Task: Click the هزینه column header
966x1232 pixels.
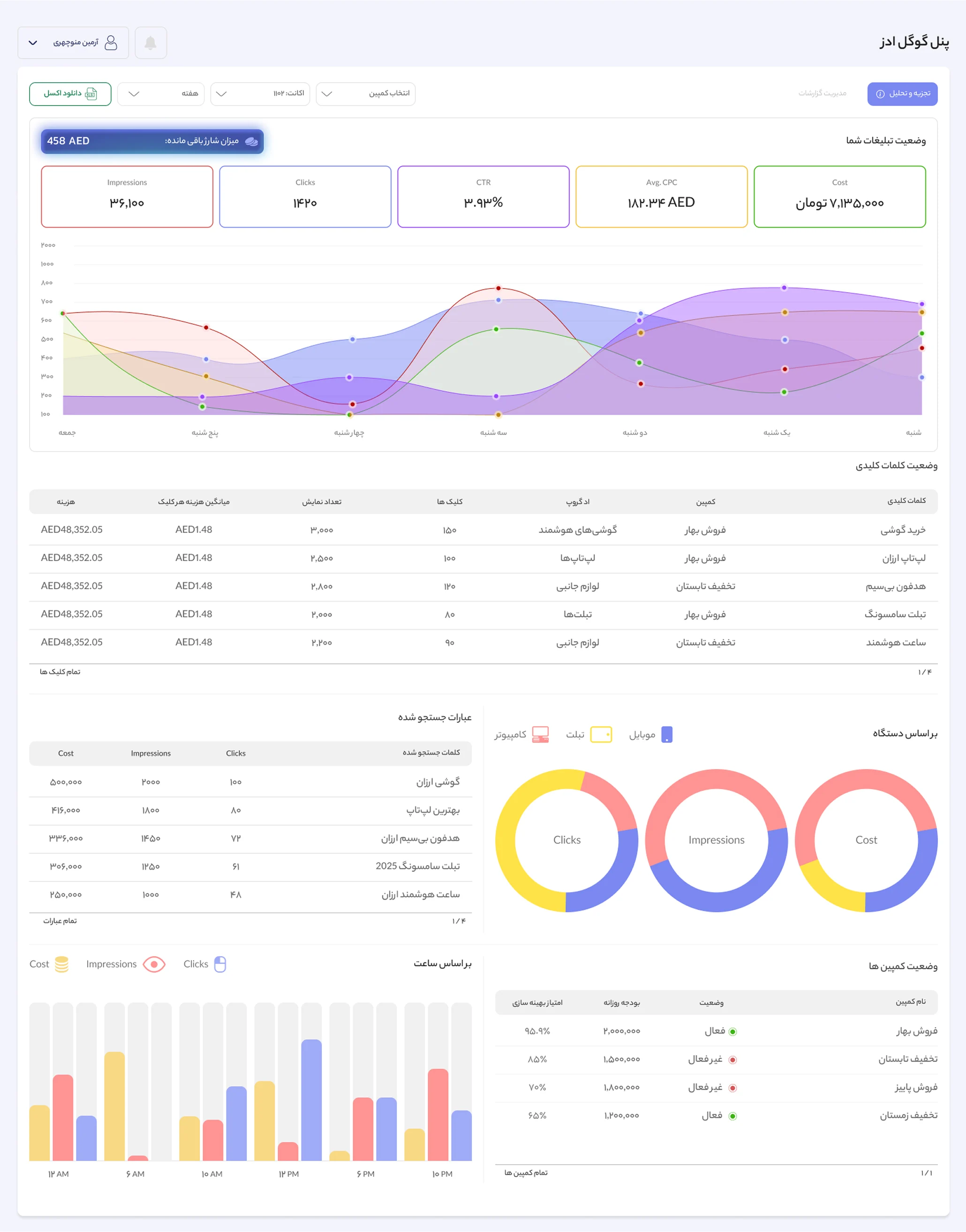Action: click(x=66, y=502)
